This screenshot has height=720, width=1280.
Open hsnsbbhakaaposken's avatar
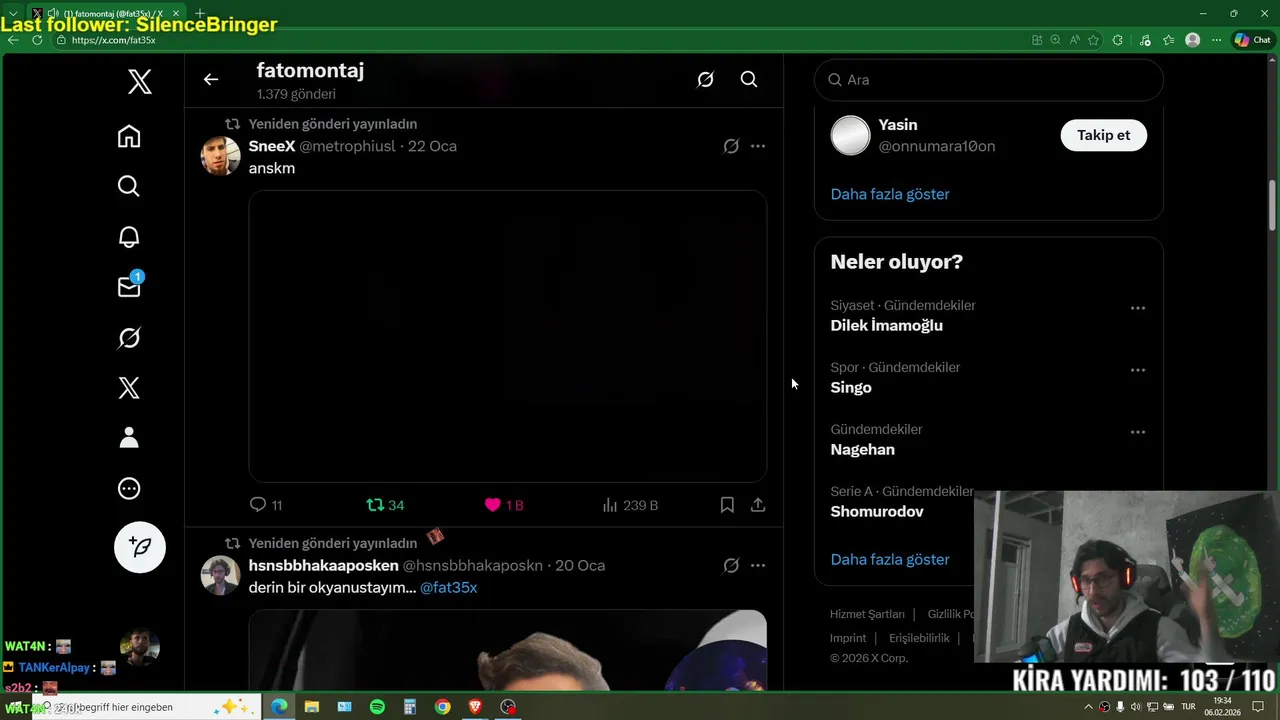[x=220, y=575]
